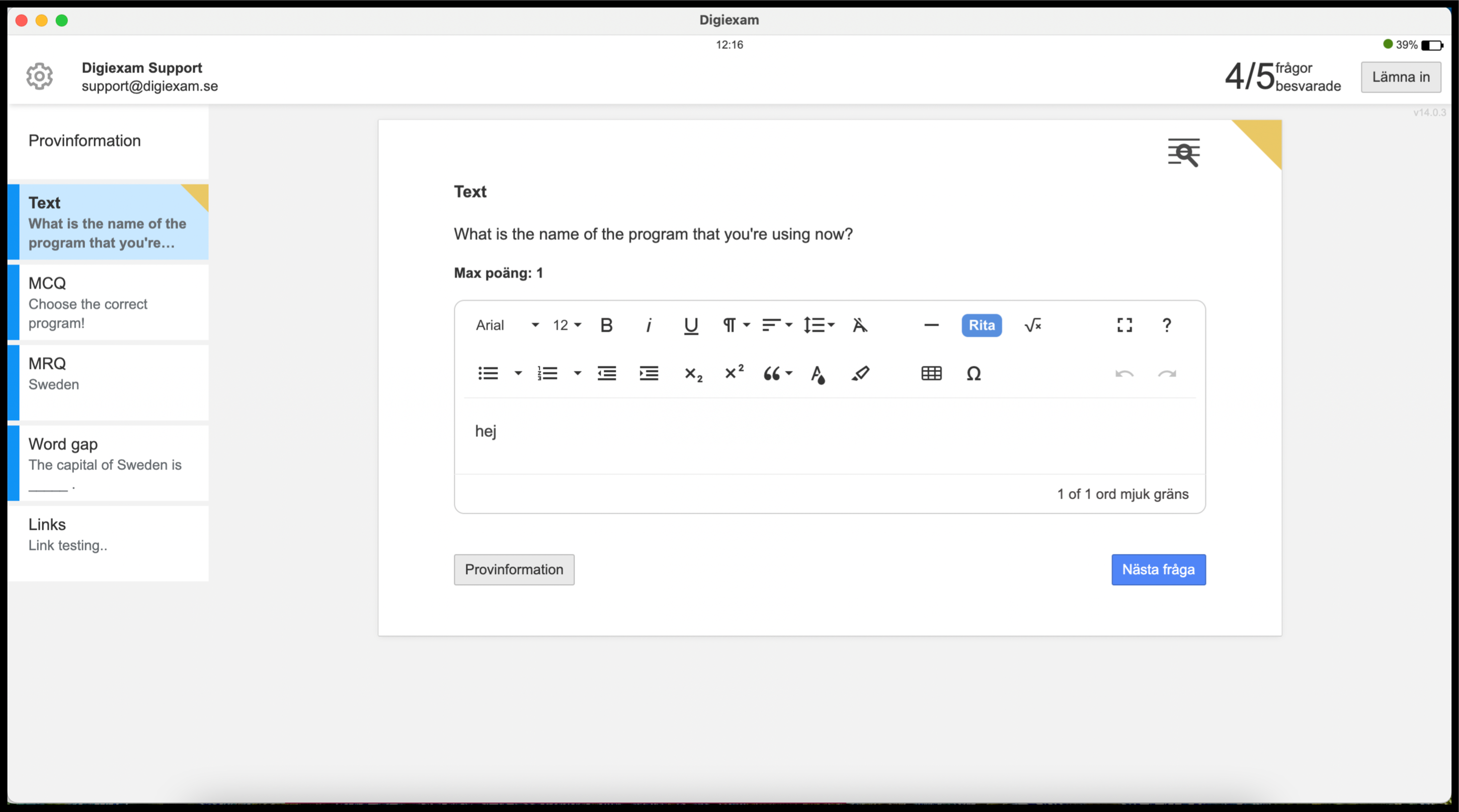Open the quote dropdown
This screenshot has width=1459, height=812.
[778, 373]
